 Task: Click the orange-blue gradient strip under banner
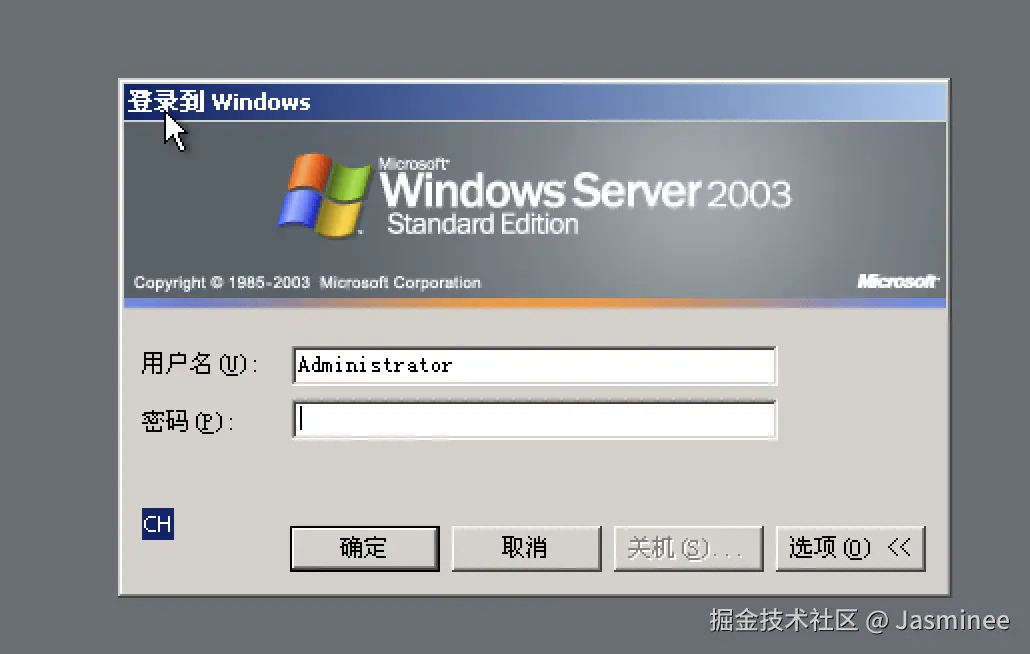[x=535, y=303]
